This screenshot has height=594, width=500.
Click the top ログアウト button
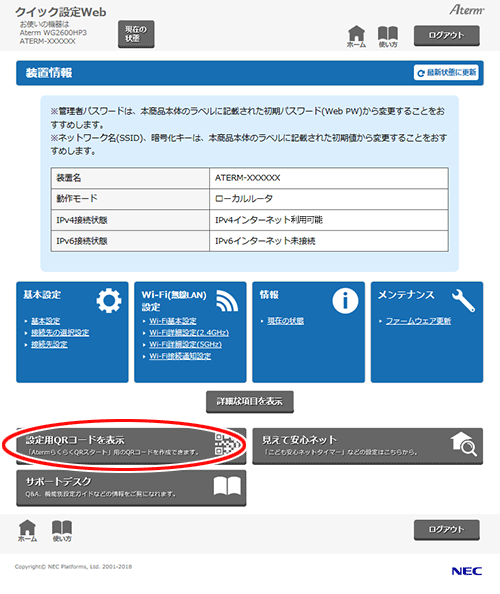(x=447, y=36)
